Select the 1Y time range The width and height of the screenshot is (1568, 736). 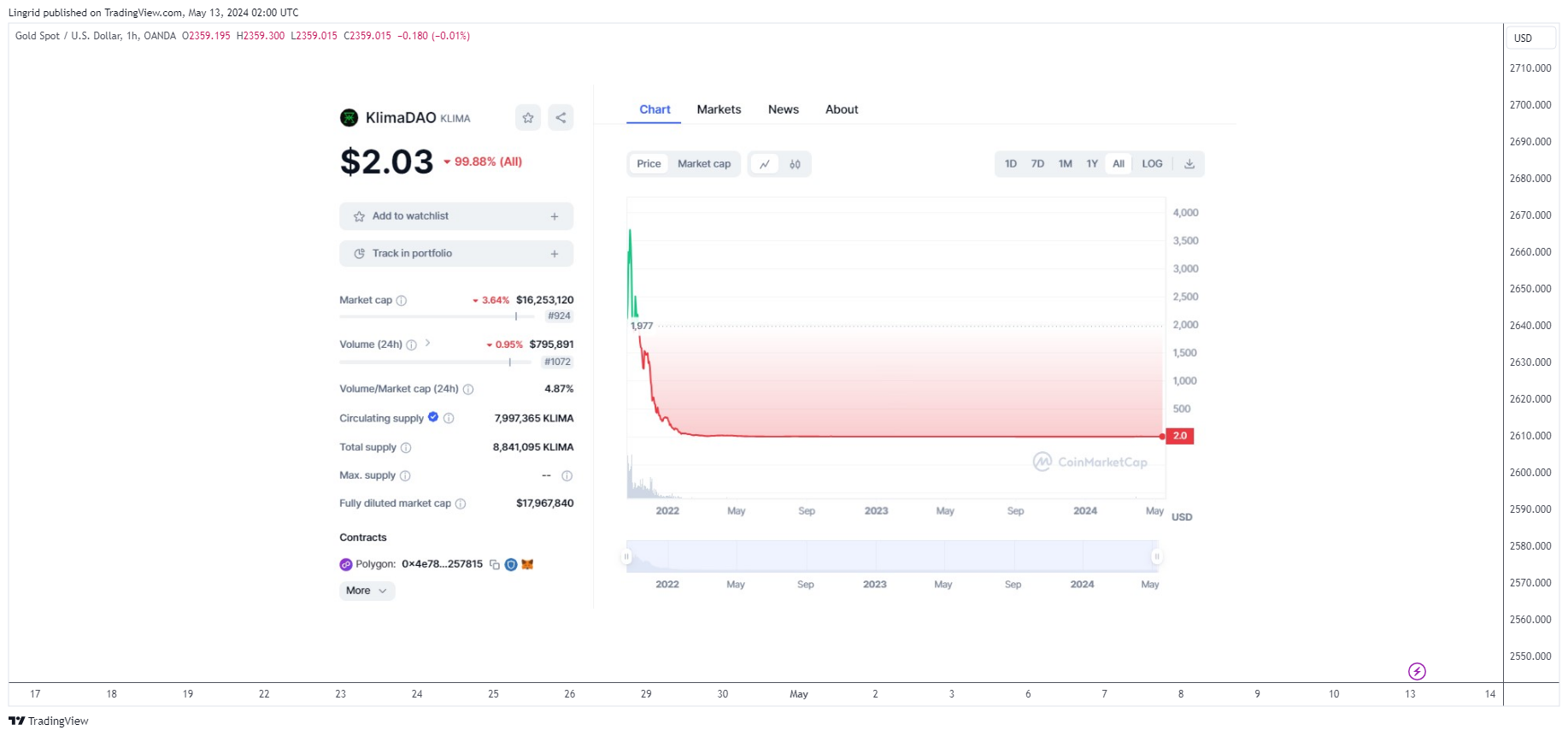[1092, 164]
